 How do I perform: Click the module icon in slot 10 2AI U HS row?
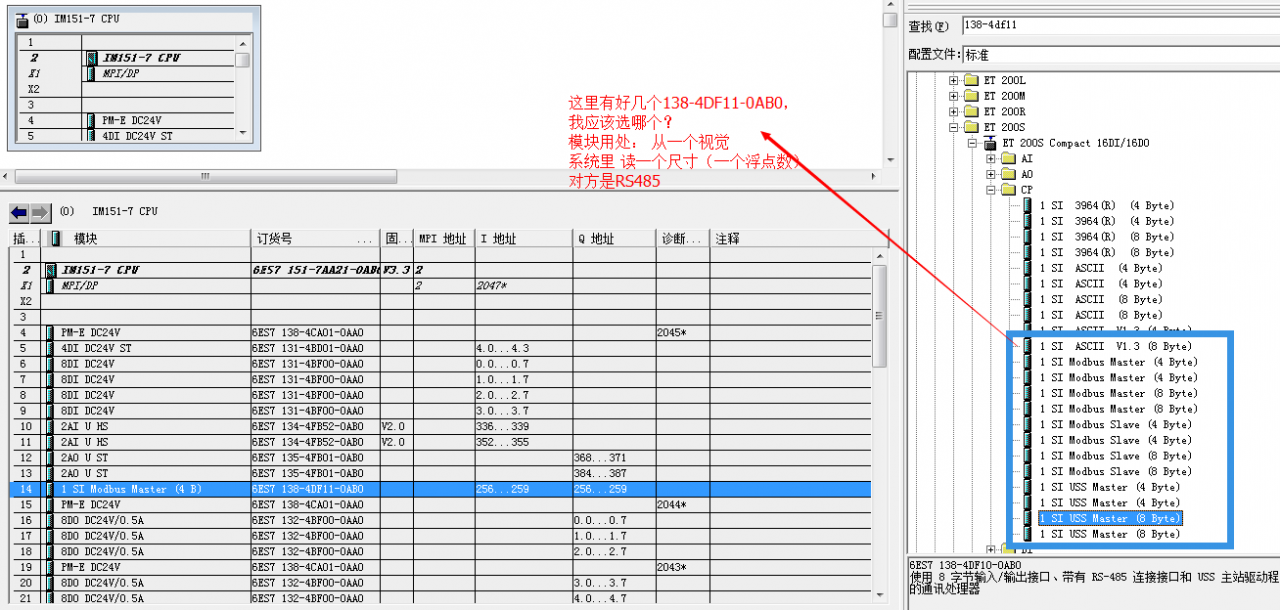coord(50,426)
